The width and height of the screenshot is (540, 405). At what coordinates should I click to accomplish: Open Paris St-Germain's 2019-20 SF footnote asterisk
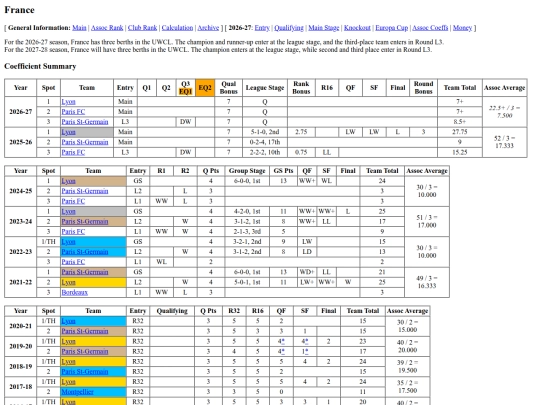pos(307,351)
